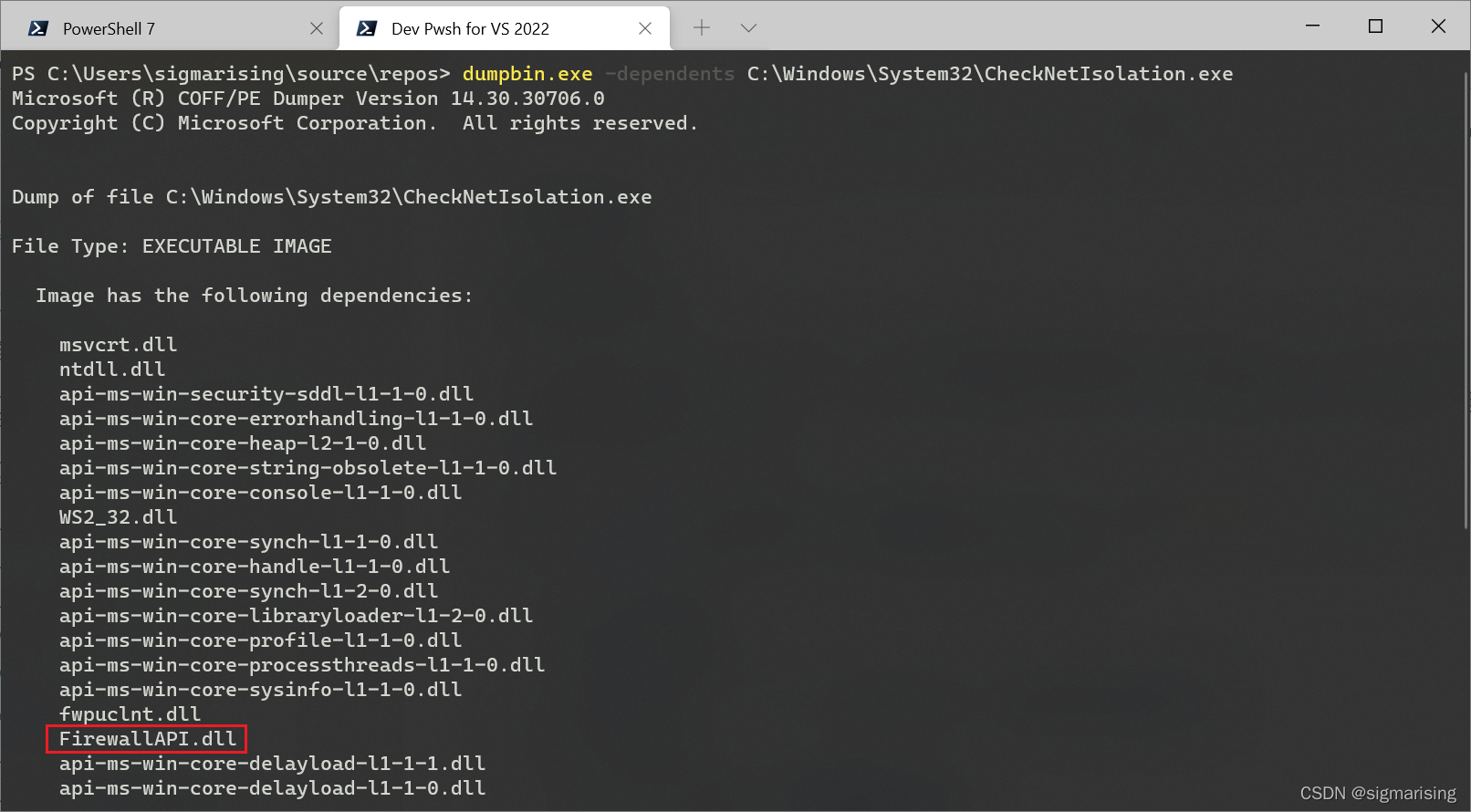Click the 'Image has the following dependencies' line
1471x812 pixels.
point(255,296)
